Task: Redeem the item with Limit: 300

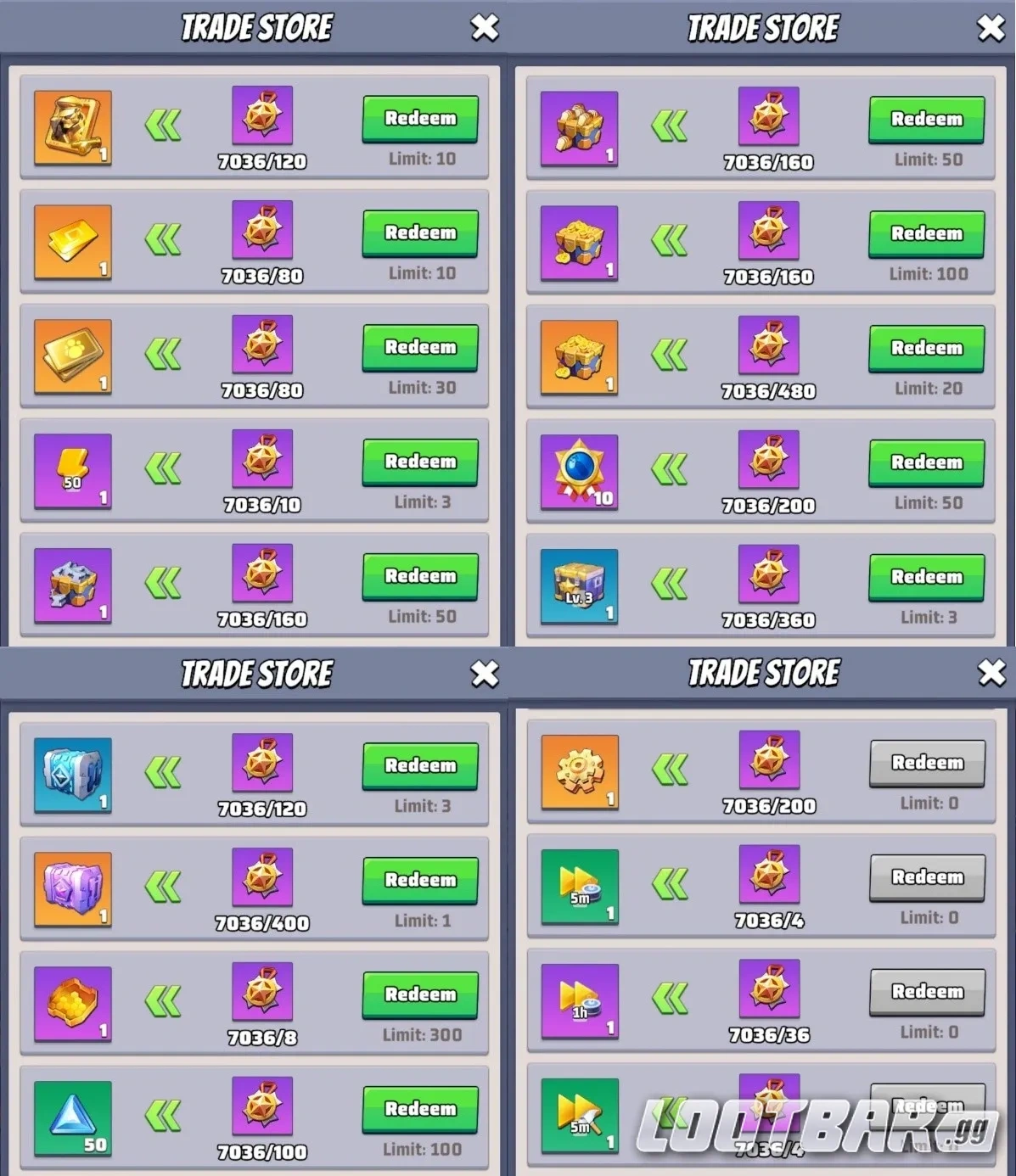Action: click(x=420, y=995)
